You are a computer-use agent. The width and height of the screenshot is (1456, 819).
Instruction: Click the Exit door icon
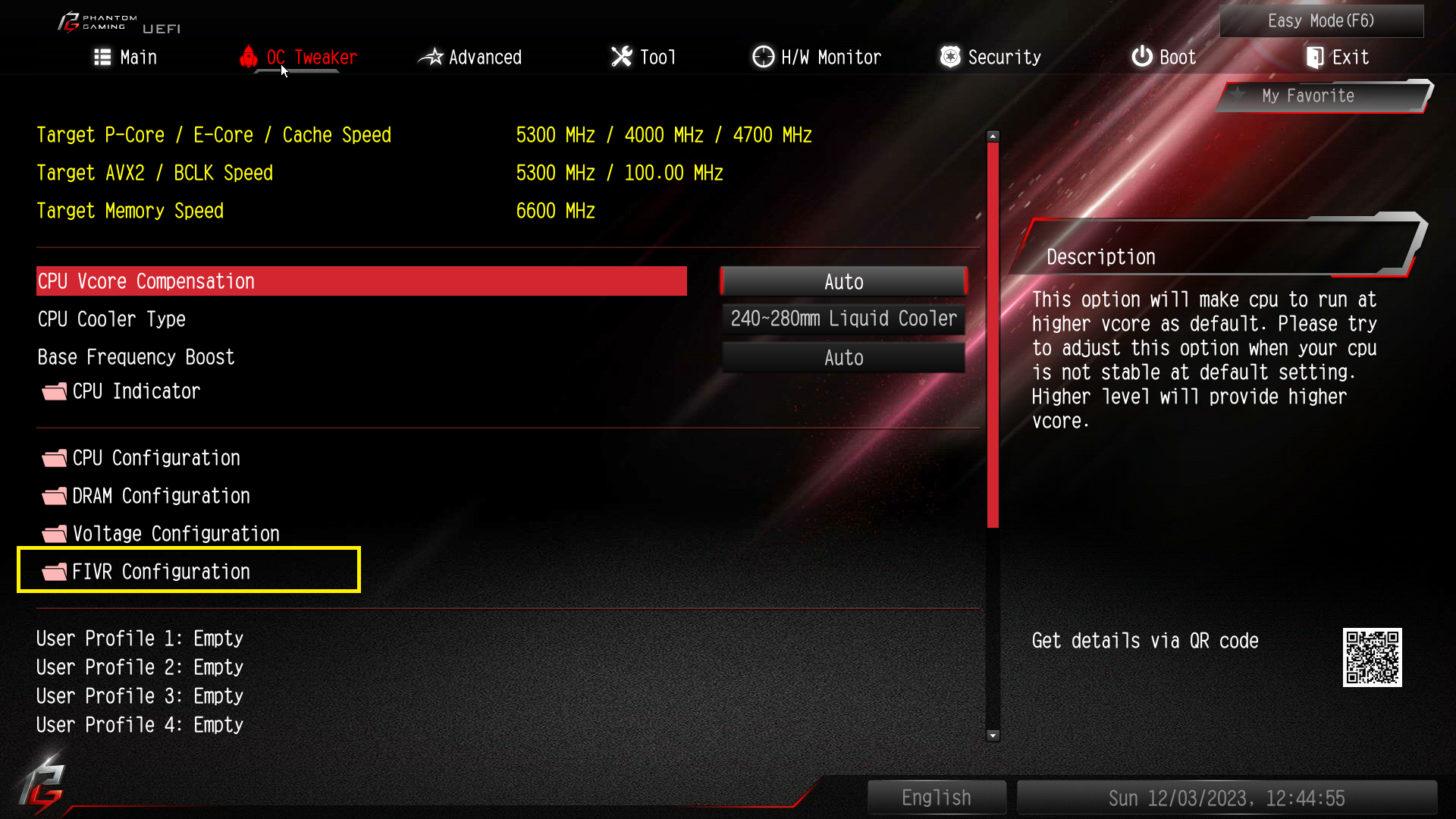coord(1315,57)
